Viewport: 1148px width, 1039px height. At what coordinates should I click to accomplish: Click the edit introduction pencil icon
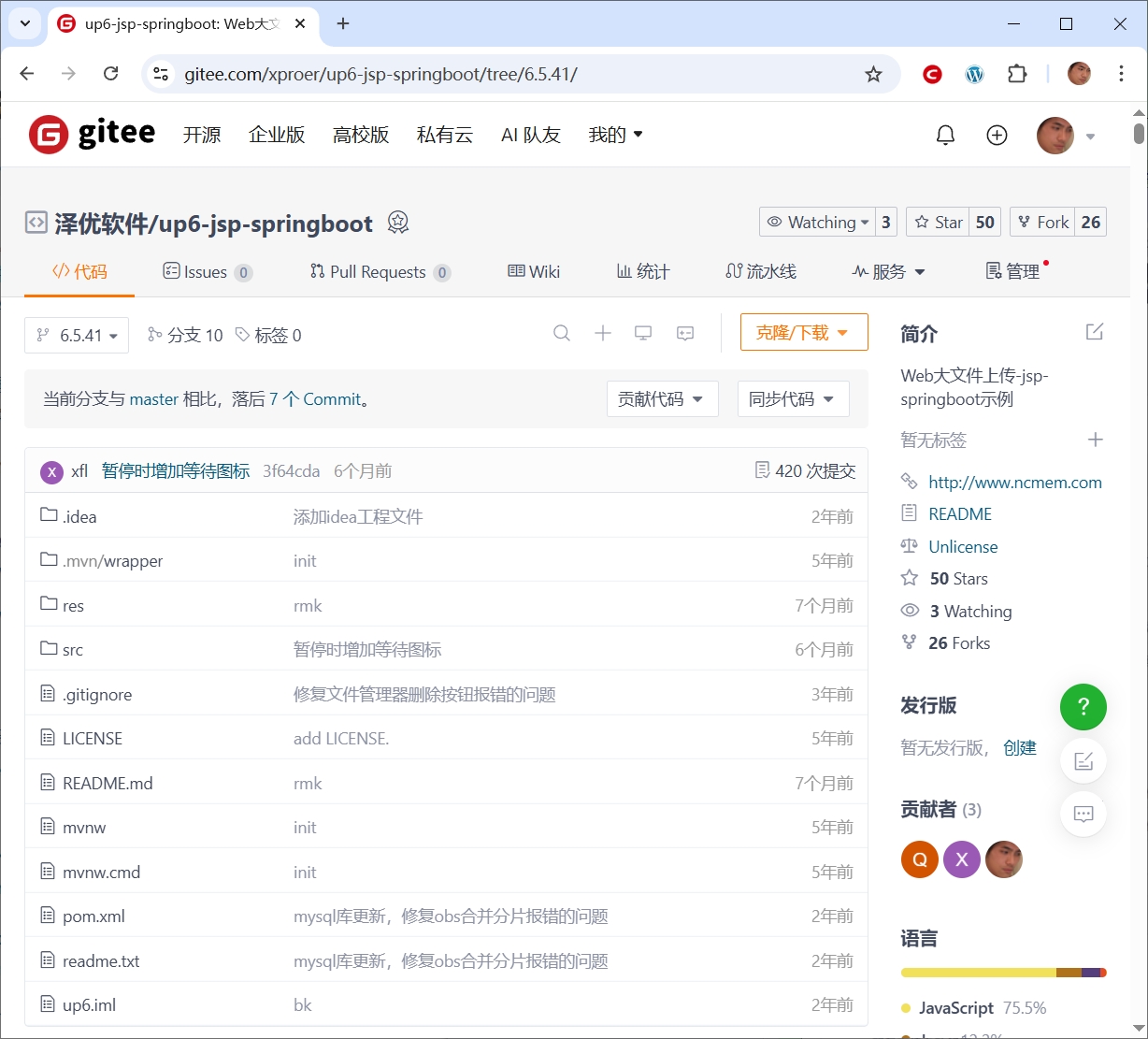[x=1094, y=332]
